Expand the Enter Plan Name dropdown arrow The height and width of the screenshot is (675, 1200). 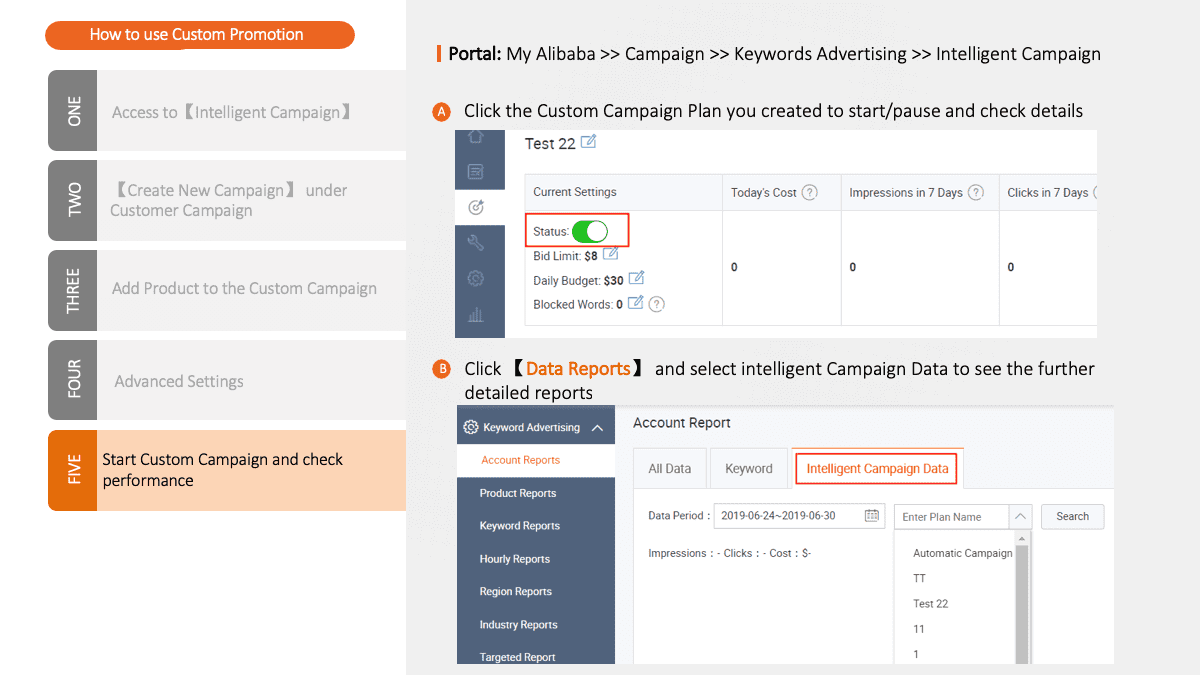1019,516
